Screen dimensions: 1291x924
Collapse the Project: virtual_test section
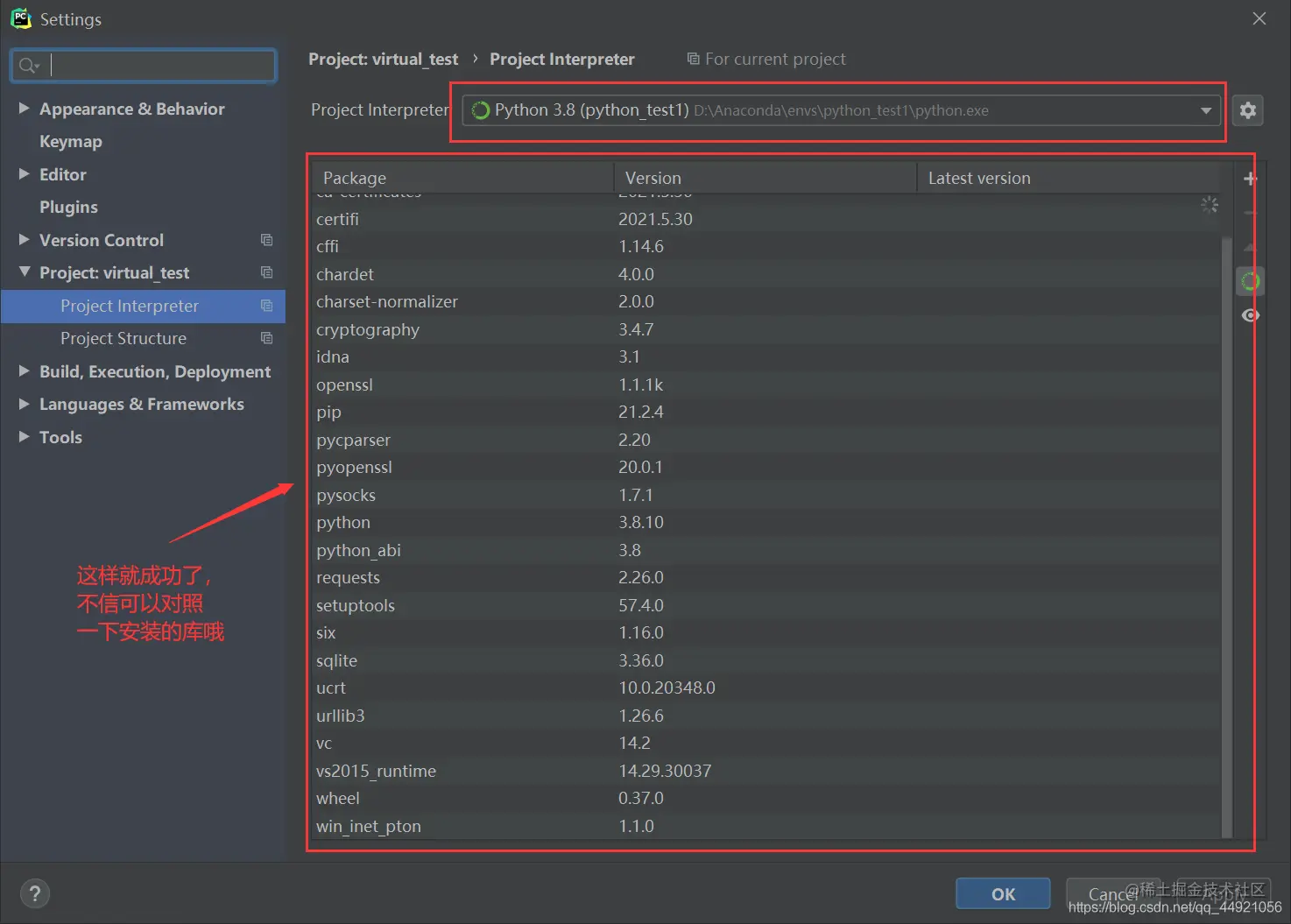[x=25, y=272]
